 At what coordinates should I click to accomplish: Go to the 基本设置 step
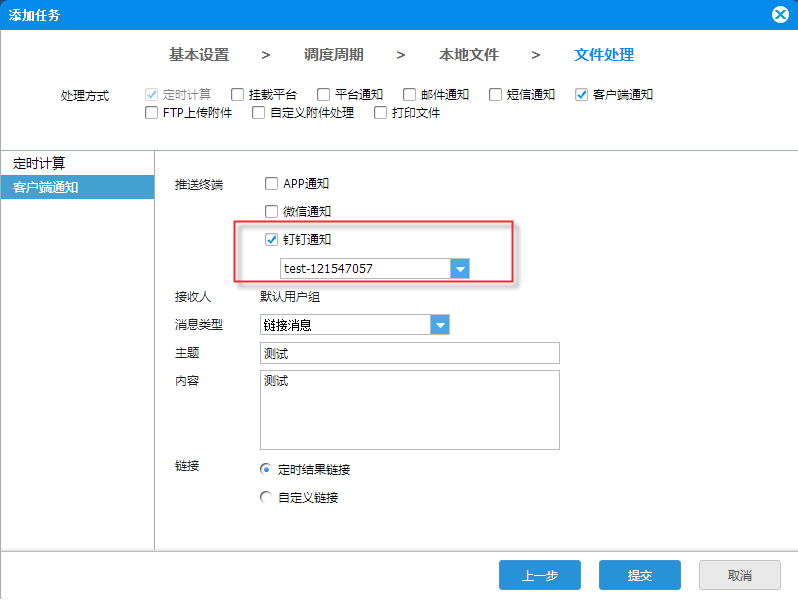click(x=199, y=54)
